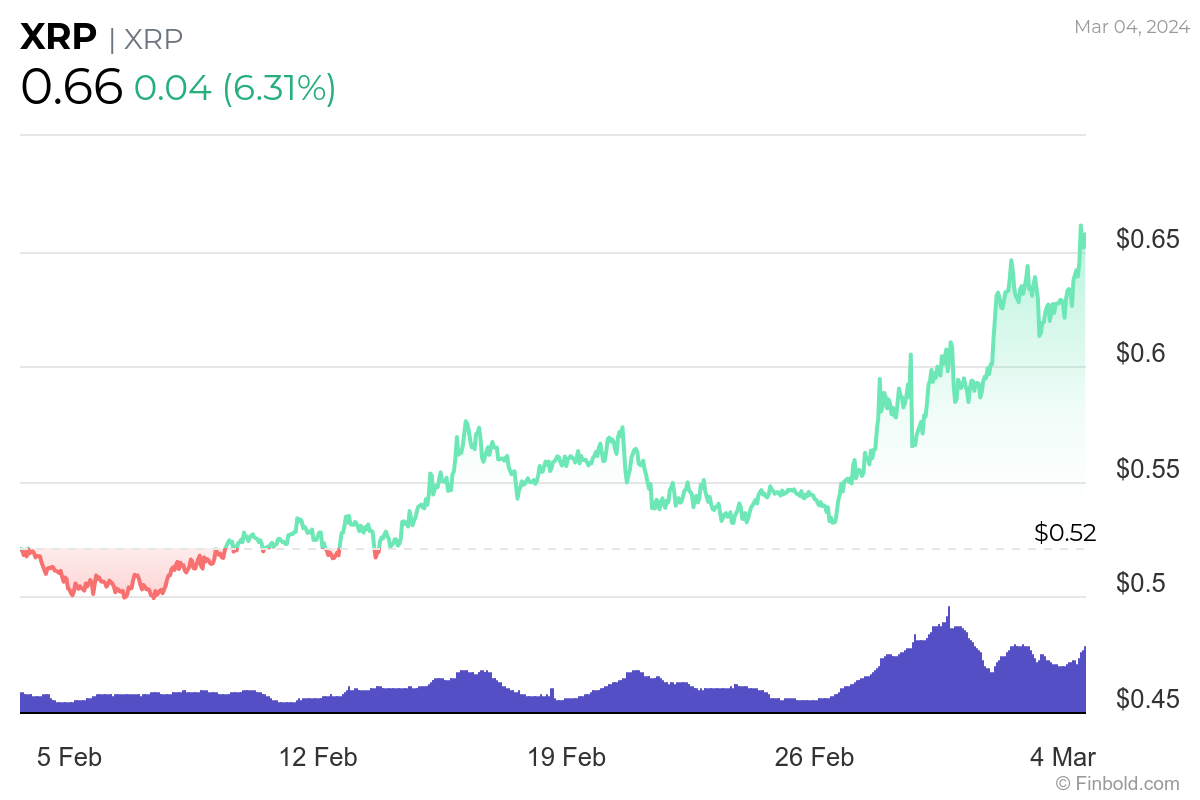Click the $0.65 price axis label

(x=1148, y=239)
